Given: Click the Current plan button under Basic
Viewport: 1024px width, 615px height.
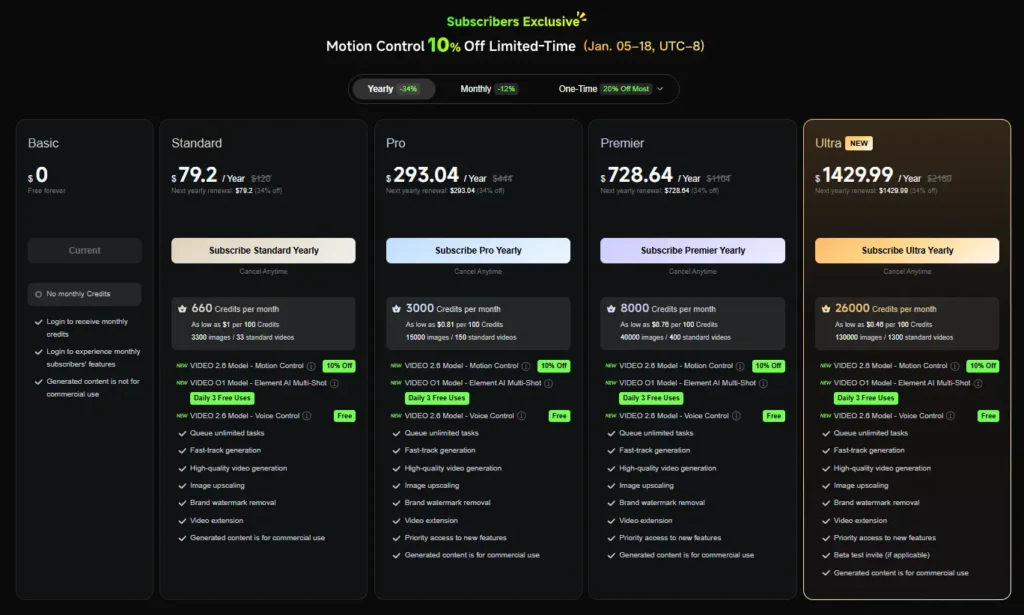Looking at the screenshot, I should 85,250.
